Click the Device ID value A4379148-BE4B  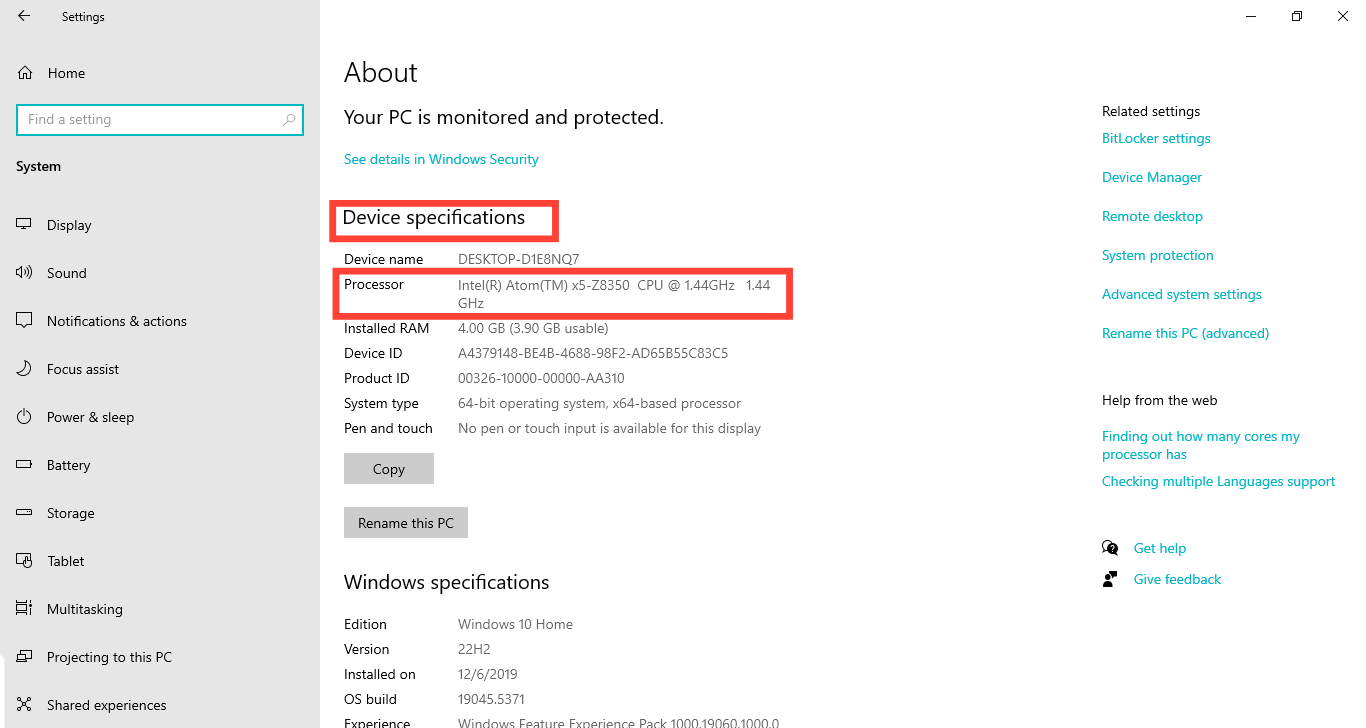click(x=593, y=353)
